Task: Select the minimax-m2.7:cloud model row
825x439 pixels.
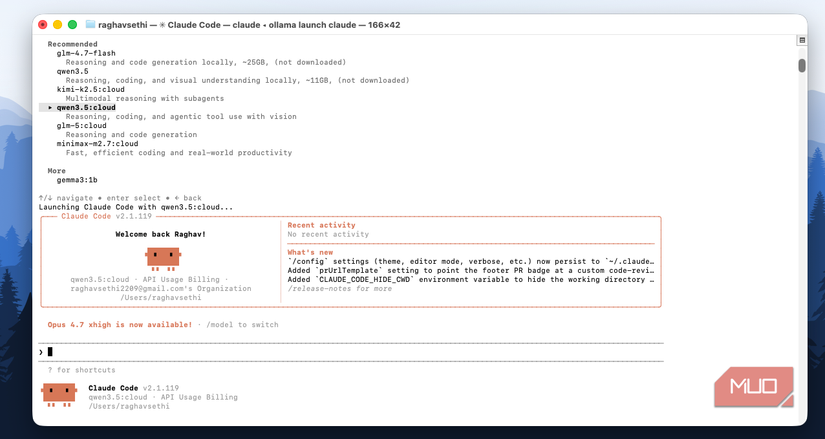Action: click(x=97, y=144)
